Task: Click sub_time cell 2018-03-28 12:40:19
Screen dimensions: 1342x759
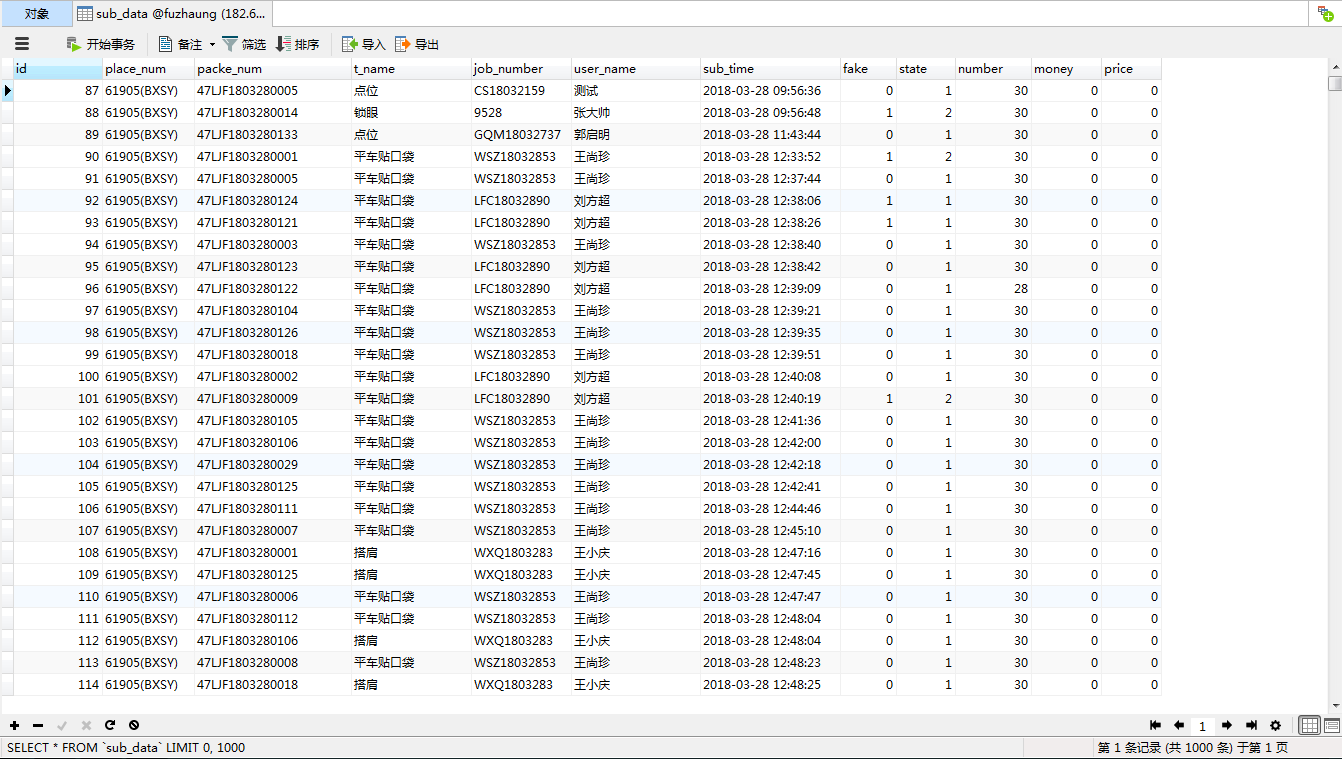Action: [x=770, y=399]
